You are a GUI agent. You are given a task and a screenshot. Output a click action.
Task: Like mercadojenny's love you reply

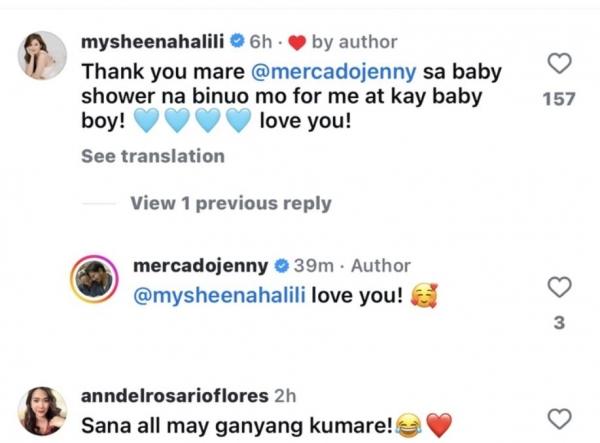559,287
